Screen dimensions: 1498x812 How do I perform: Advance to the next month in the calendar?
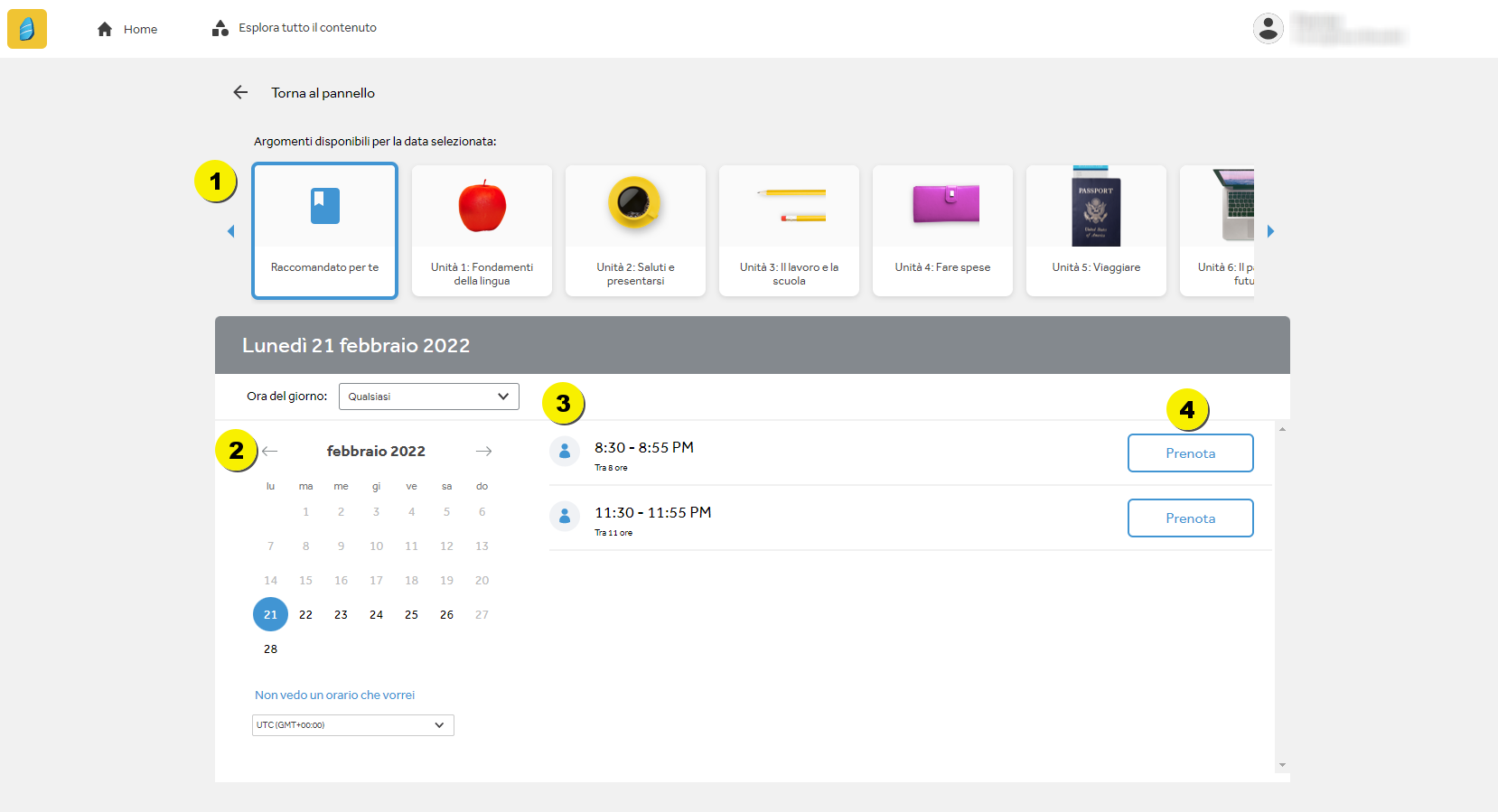coord(483,451)
